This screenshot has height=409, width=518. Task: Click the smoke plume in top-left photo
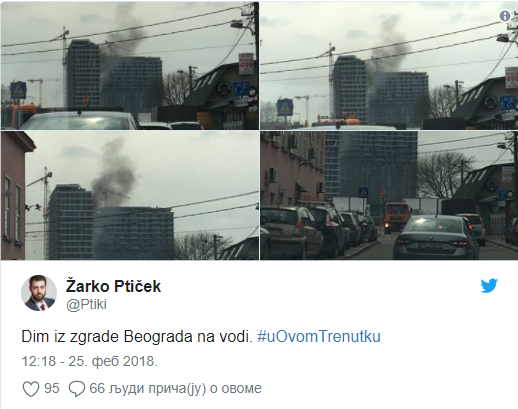click(125, 32)
